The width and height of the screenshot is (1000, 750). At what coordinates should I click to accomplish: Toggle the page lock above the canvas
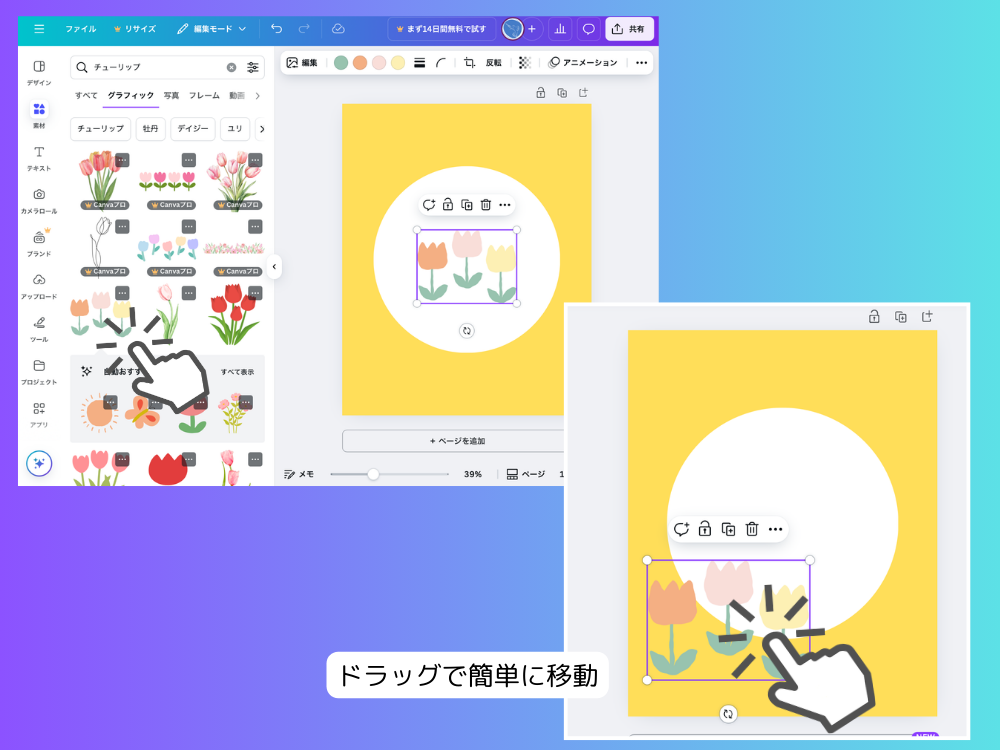click(x=540, y=93)
